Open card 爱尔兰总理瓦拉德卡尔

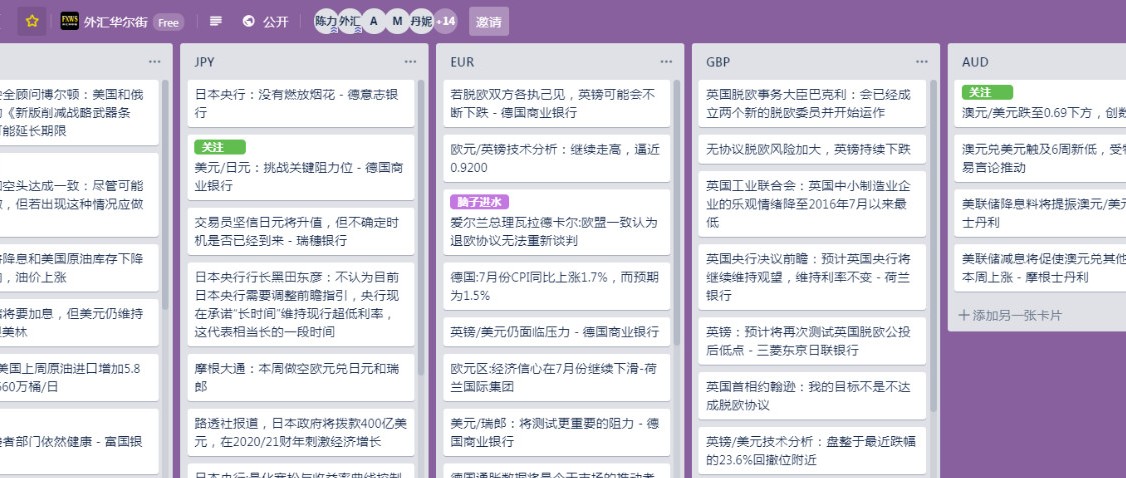tap(557, 222)
